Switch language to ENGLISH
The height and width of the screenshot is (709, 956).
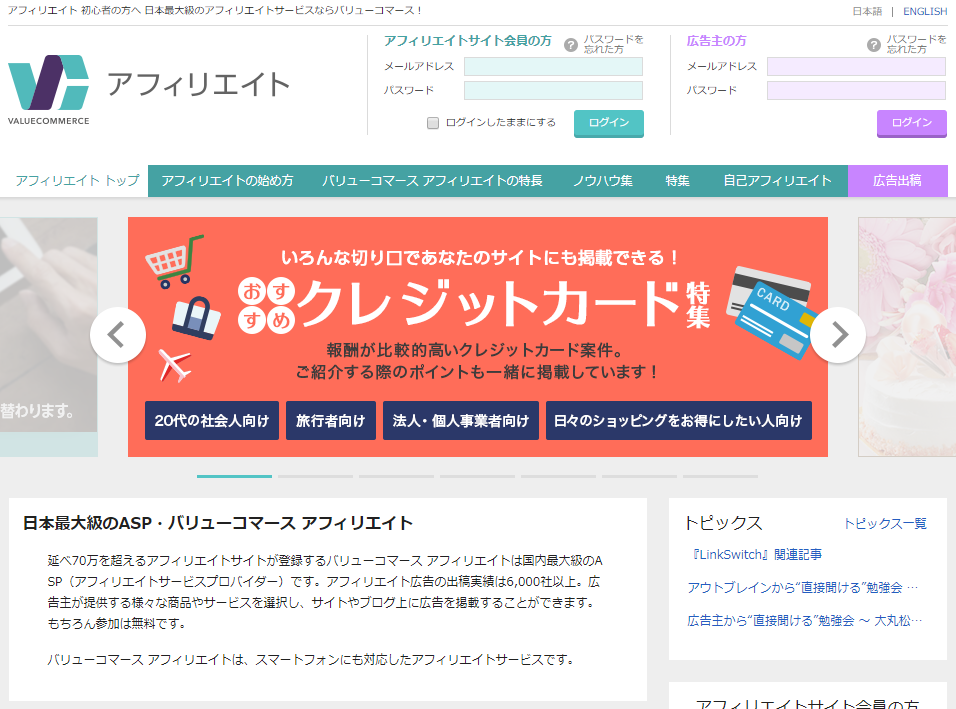point(925,11)
